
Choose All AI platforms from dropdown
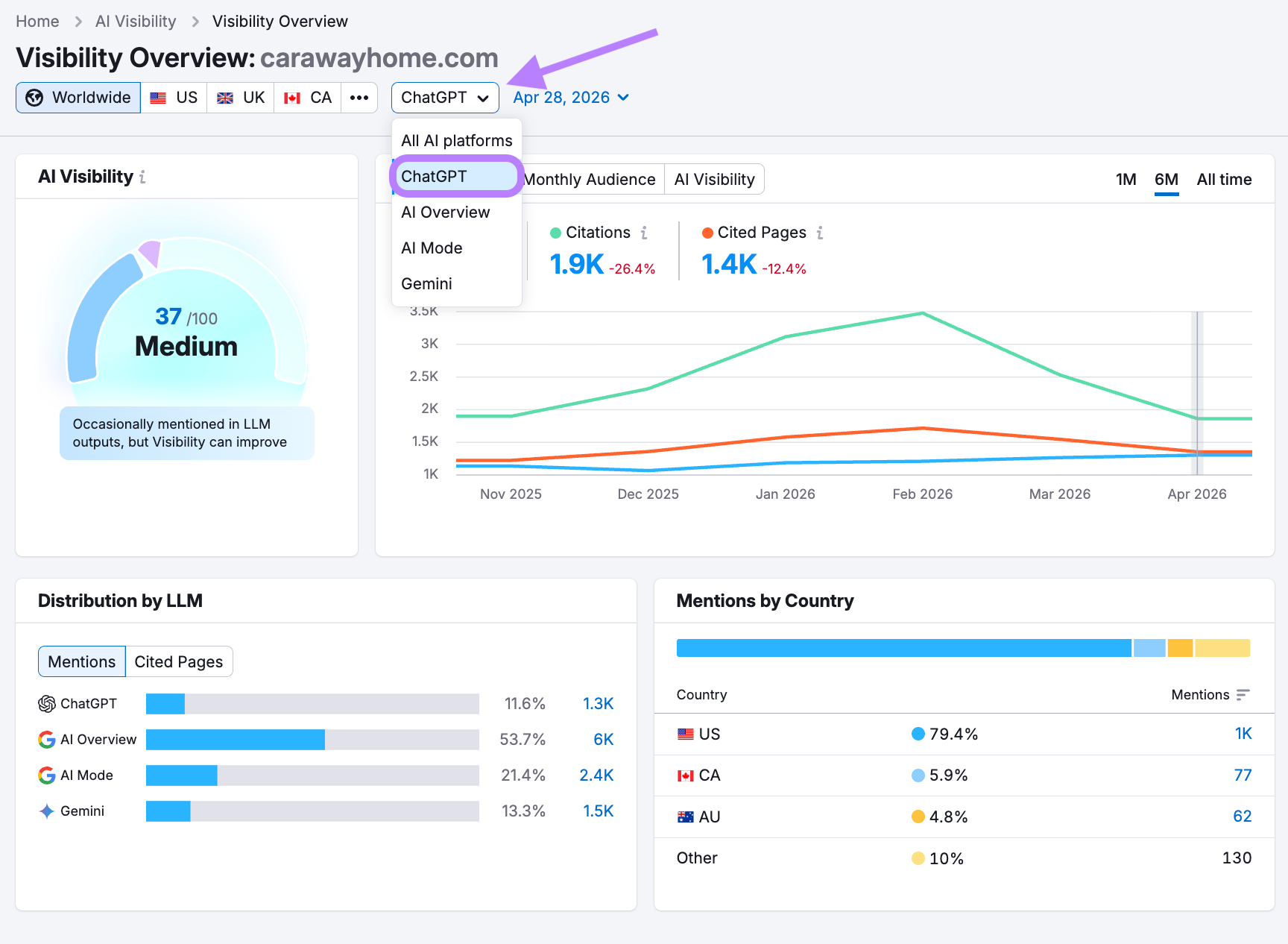click(x=457, y=141)
